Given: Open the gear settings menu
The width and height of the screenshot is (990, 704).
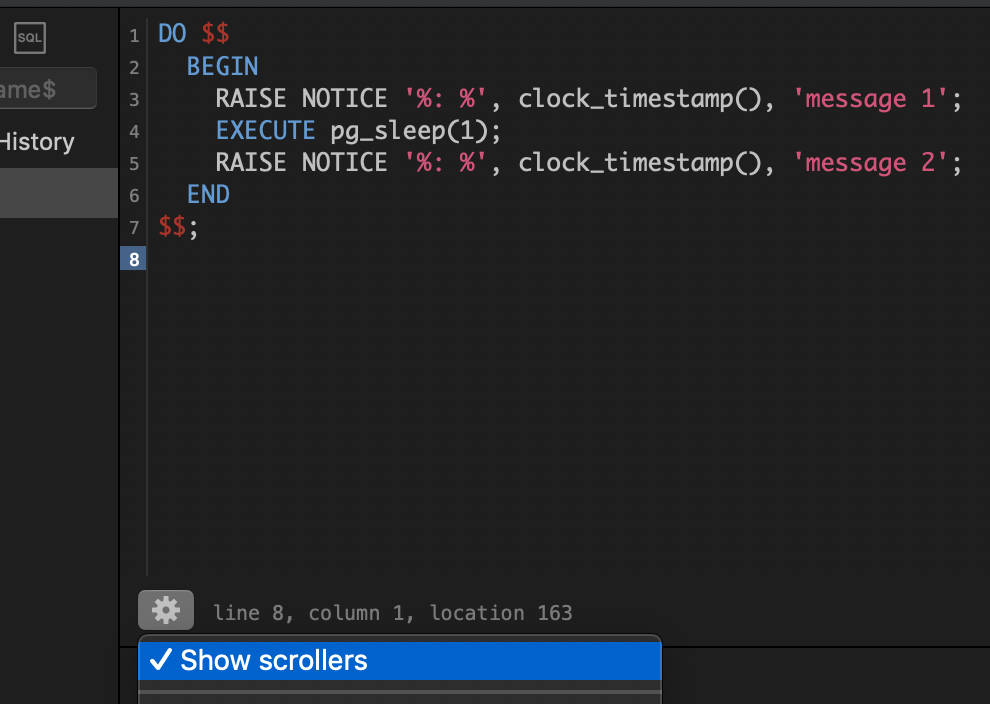Looking at the screenshot, I should tap(165, 610).
